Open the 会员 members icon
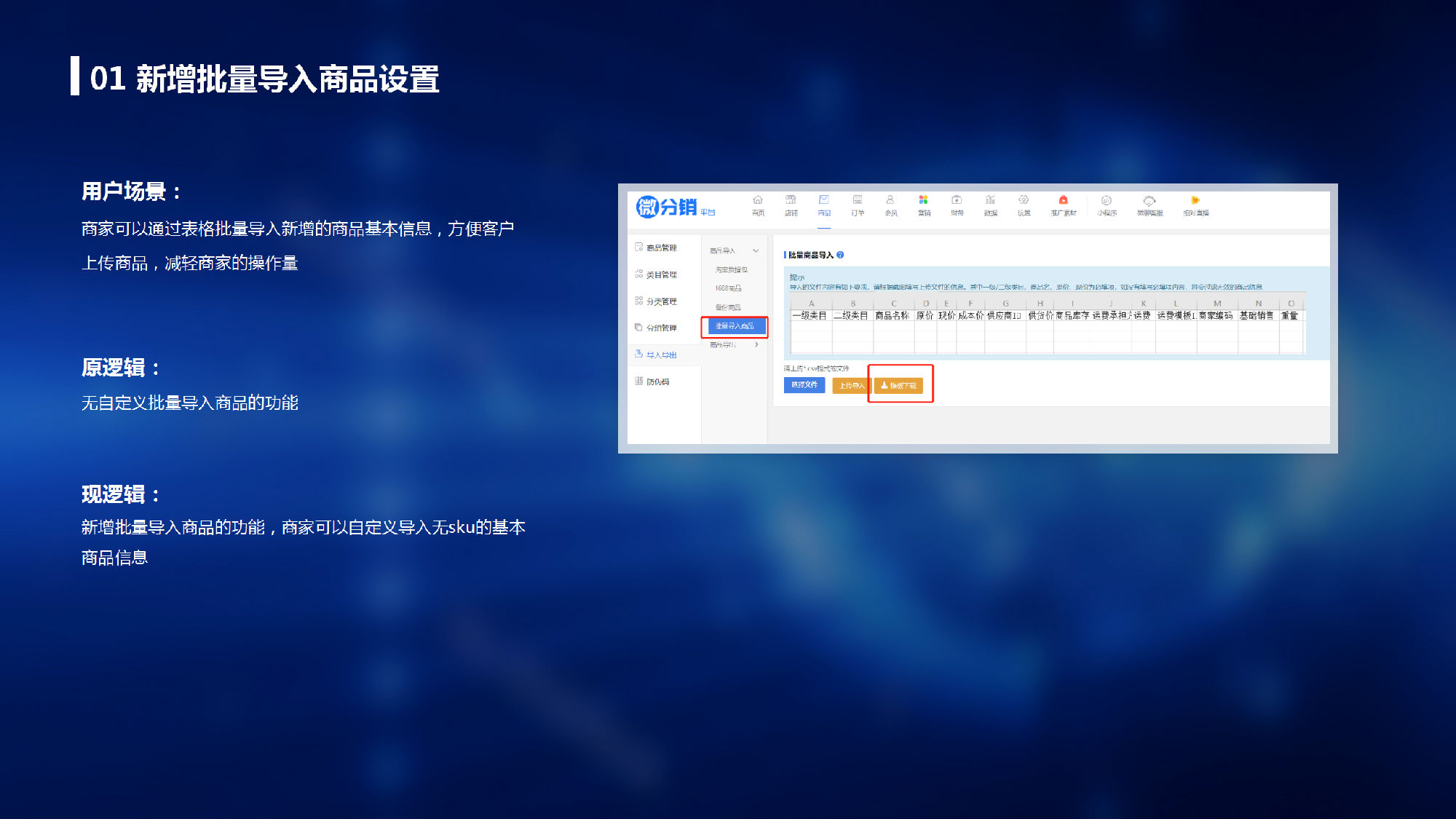Screen dimensions: 1456x819 click(x=890, y=200)
